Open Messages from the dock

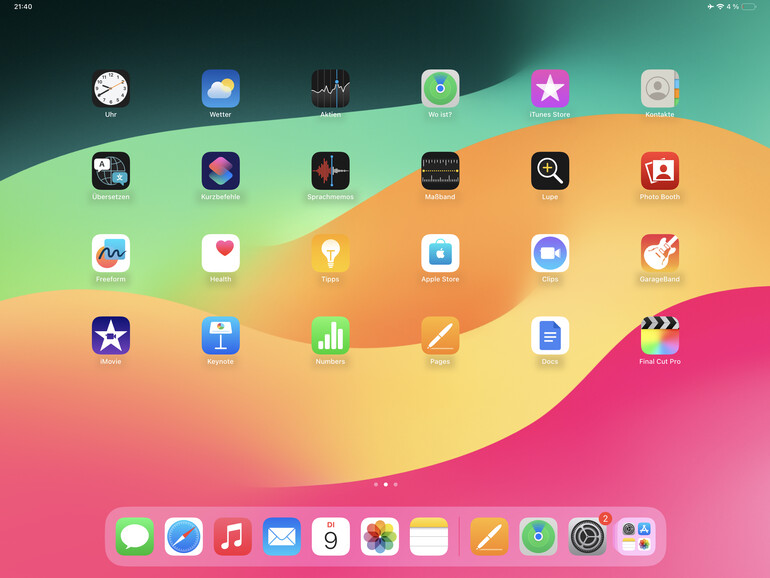tap(135, 536)
